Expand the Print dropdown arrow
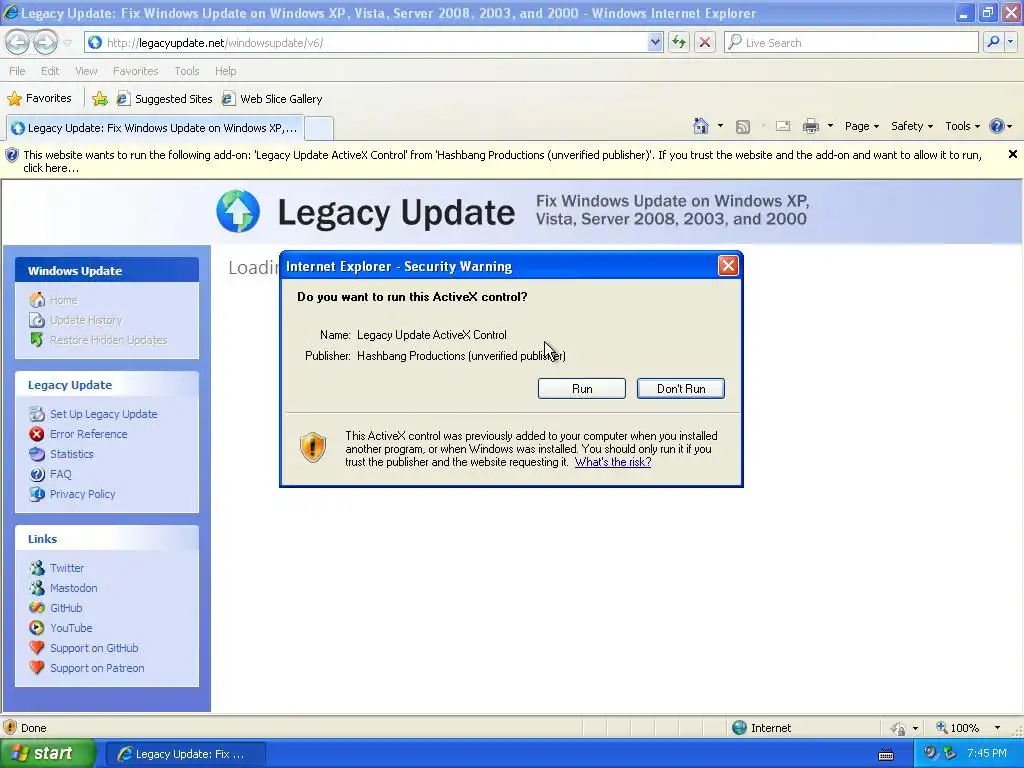This screenshot has width=1024, height=768. tap(830, 126)
